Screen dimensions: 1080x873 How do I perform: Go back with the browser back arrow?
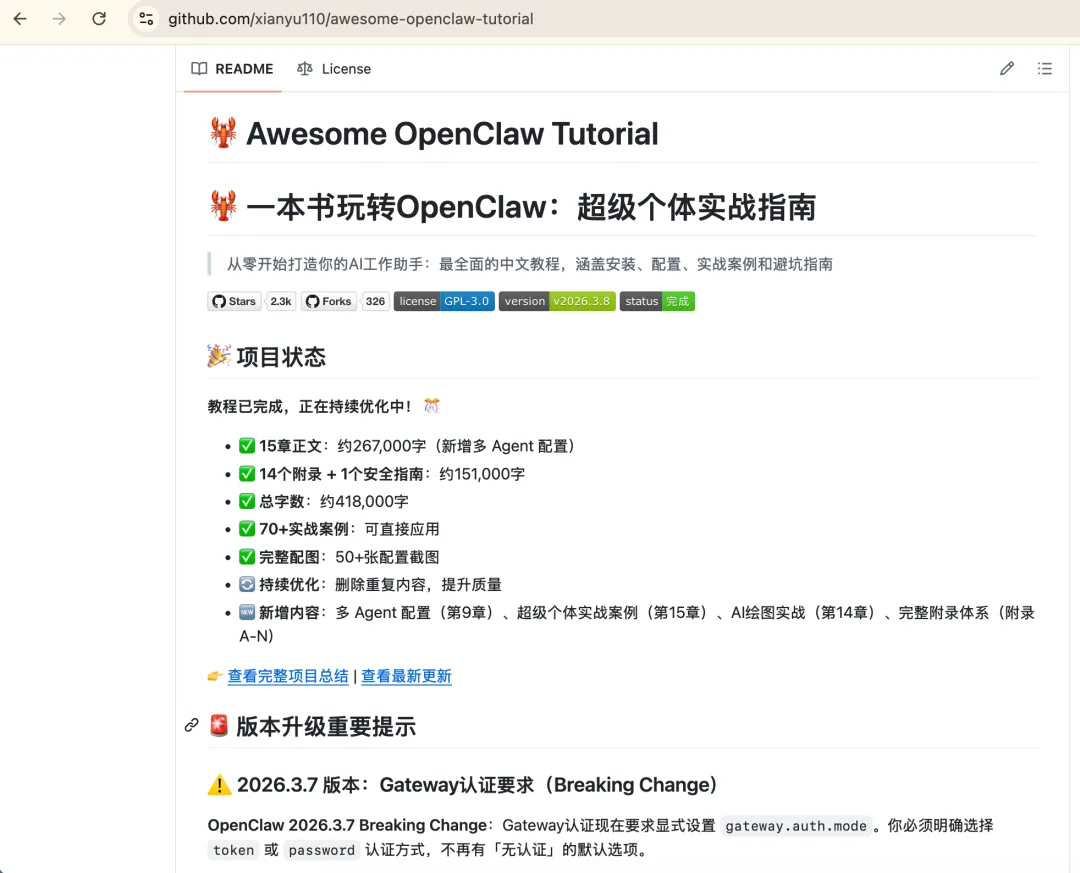[20, 19]
